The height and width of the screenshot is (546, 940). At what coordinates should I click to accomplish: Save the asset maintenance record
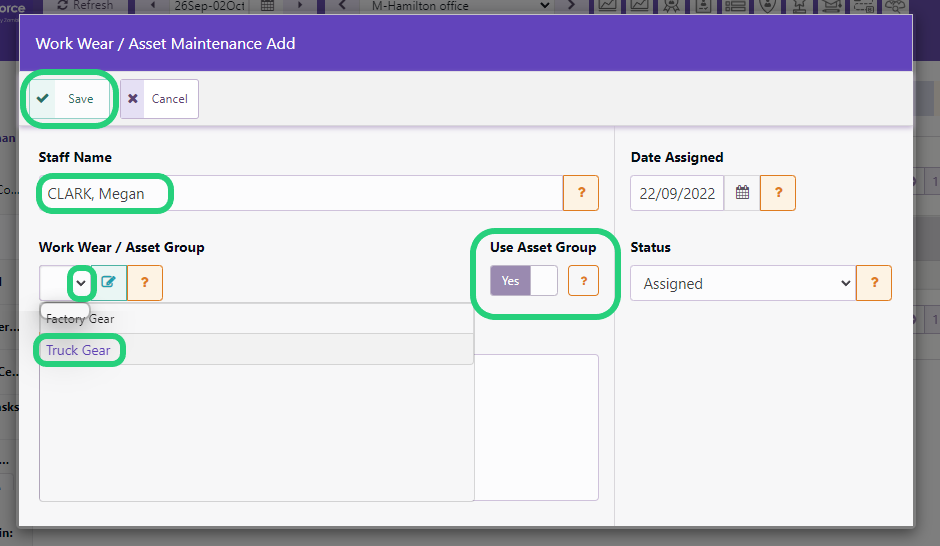coord(70,99)
